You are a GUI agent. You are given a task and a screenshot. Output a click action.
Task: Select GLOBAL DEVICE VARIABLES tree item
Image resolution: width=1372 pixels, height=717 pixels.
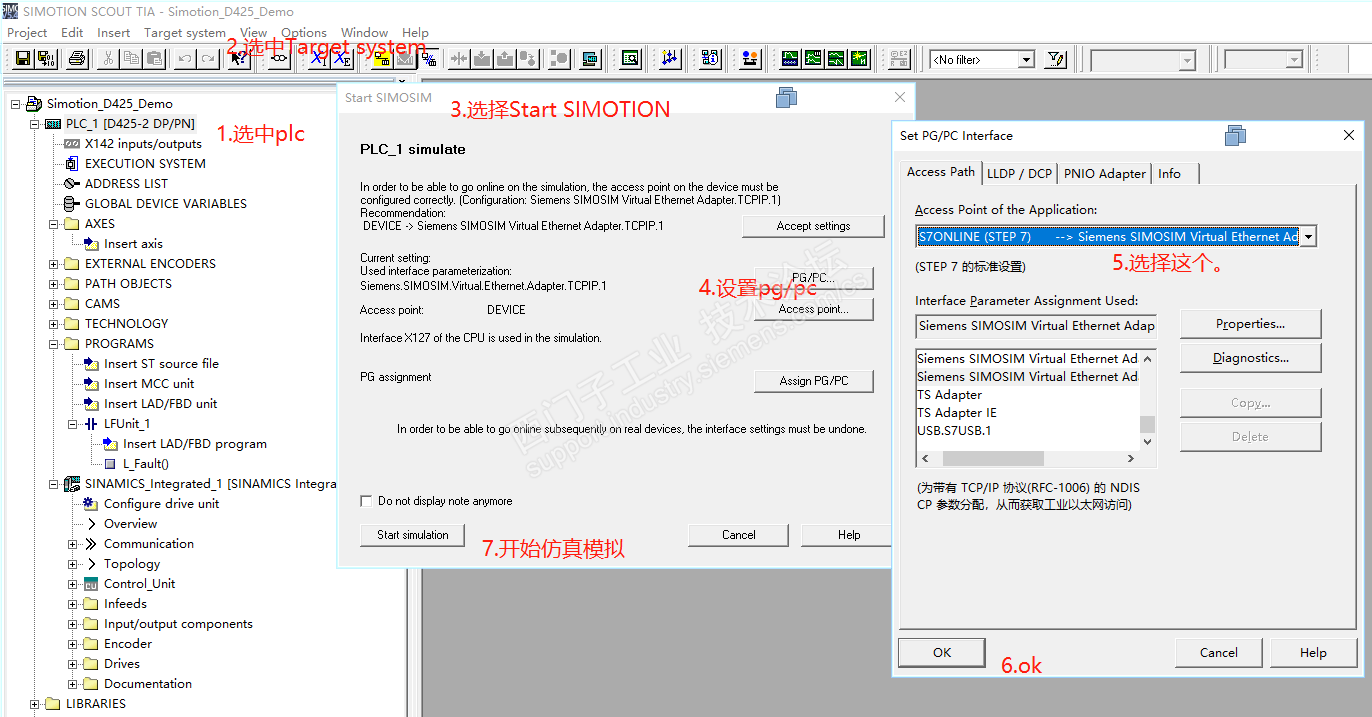[x=165, y=203]
